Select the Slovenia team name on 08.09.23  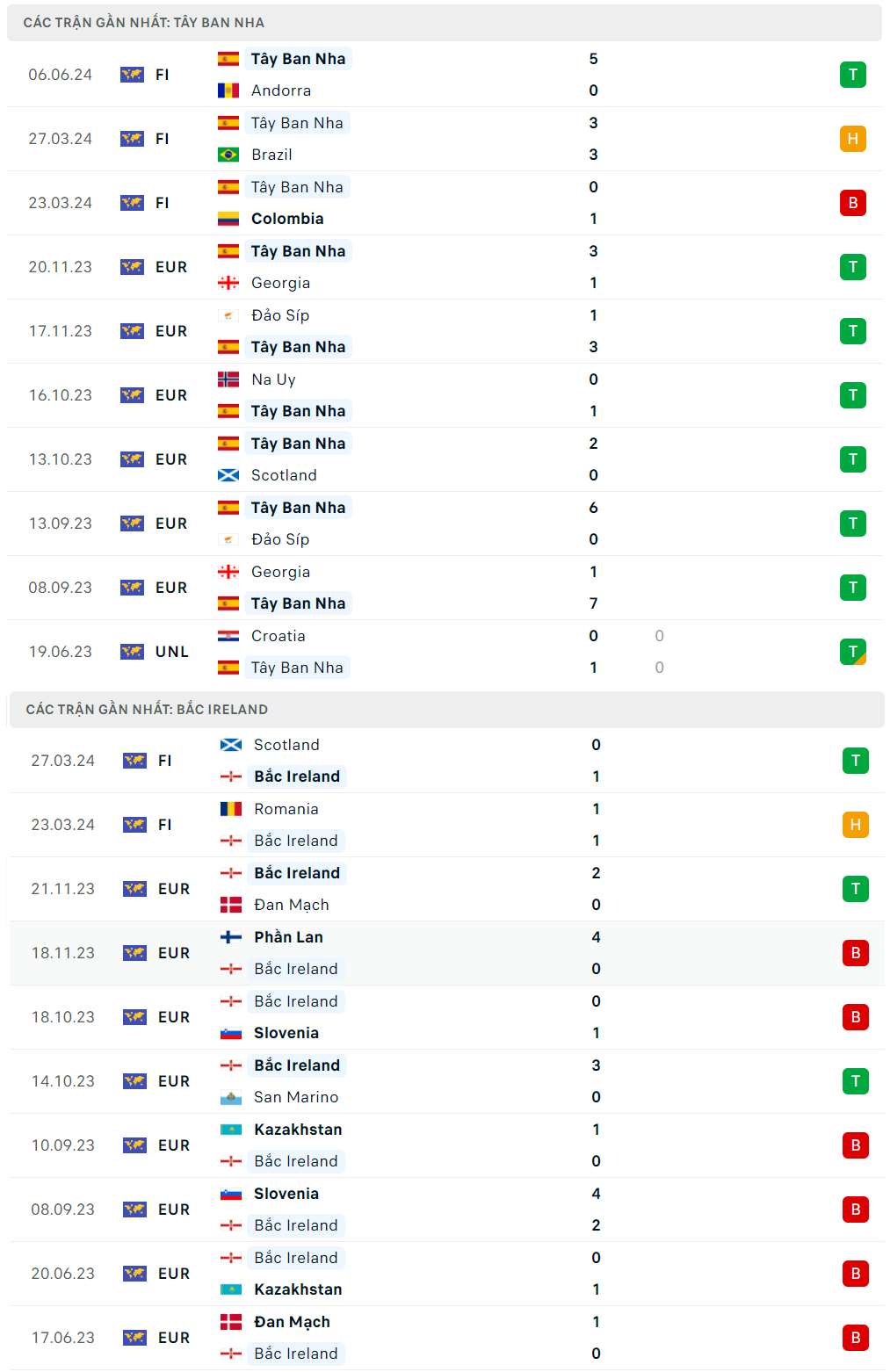(286, 1194)
